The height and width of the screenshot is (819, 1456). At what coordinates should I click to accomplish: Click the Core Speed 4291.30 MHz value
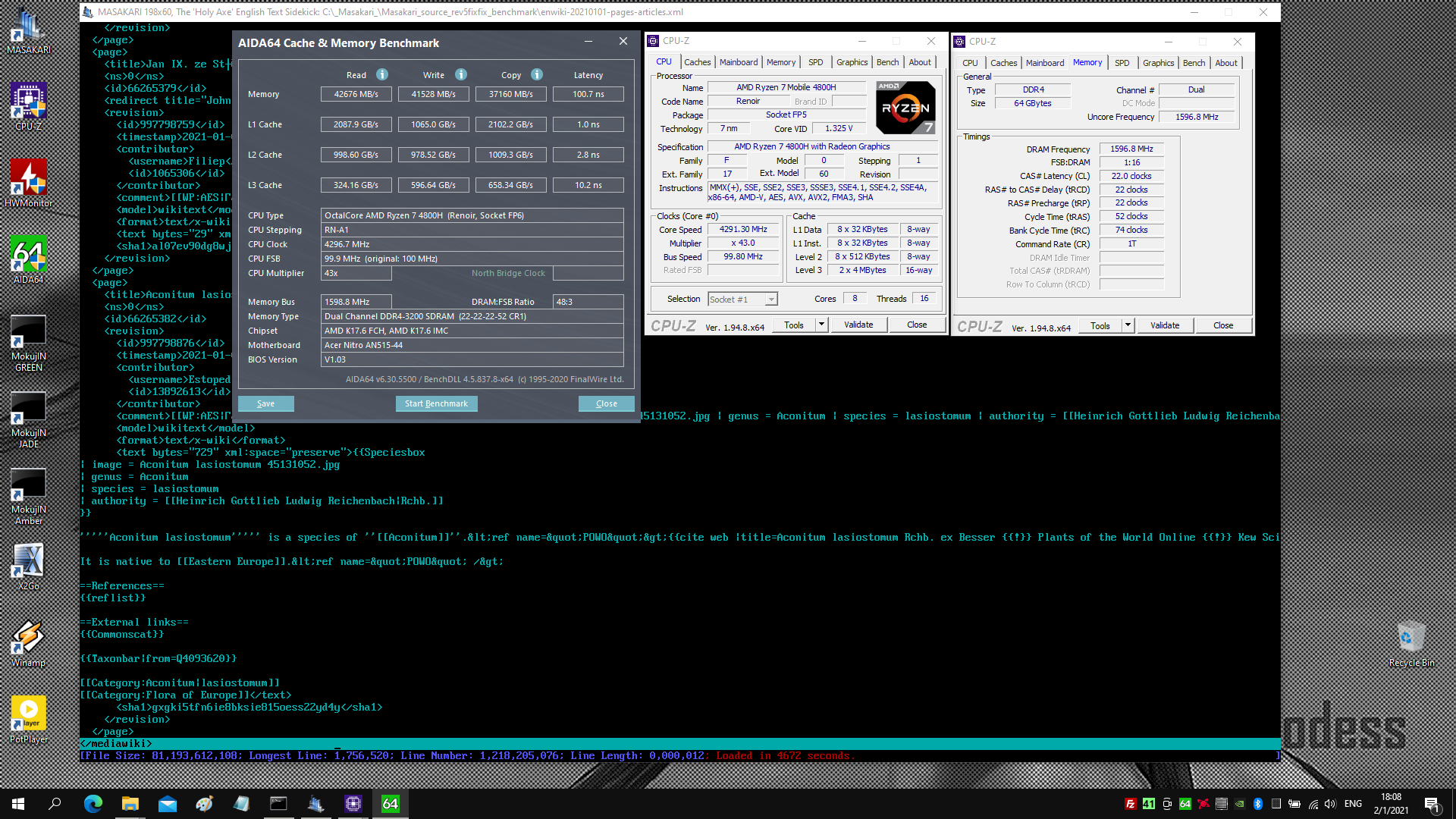click(743, 229)
